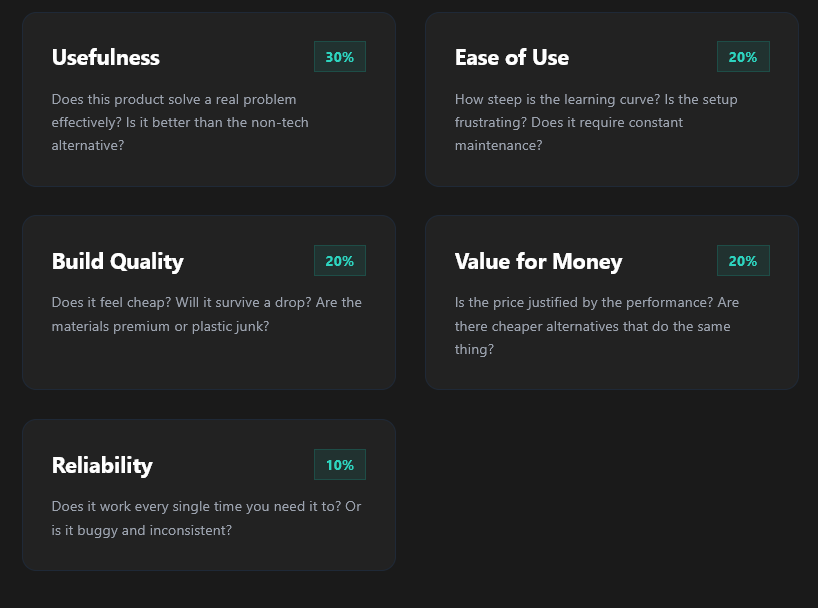Click the 10% weight badge

tap(339, 465)
